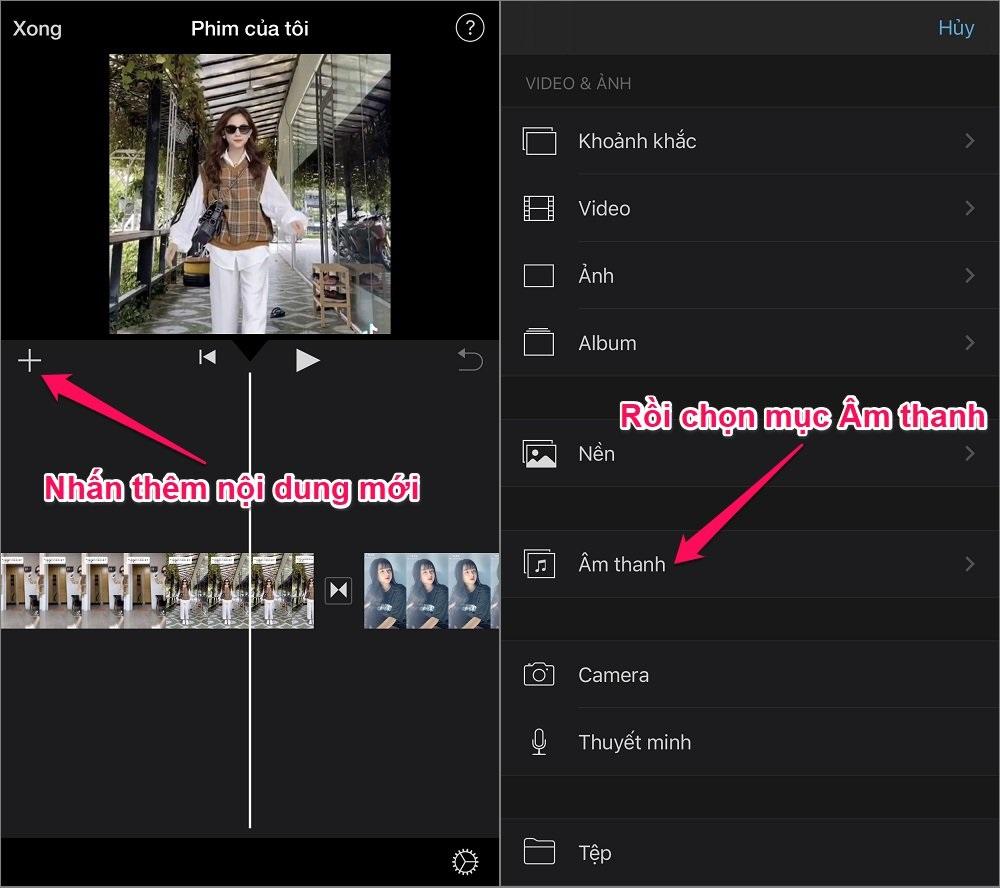Tap the transition icon between timeline clips
1000x888 pixels.
pos(338,591)
